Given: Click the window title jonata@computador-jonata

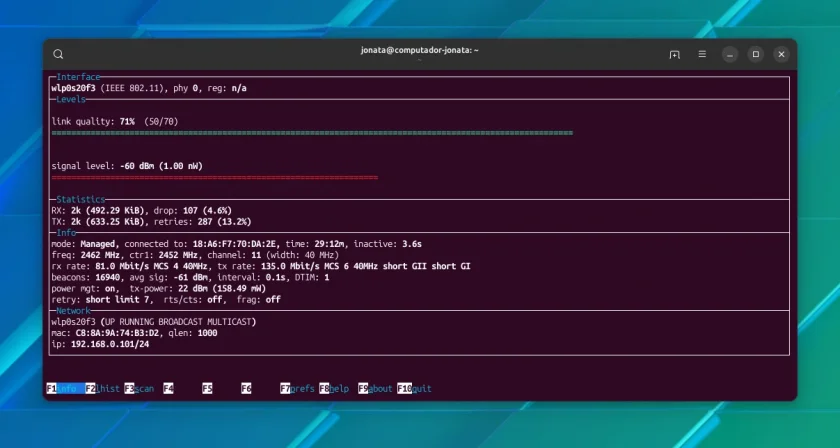Looking at the screenshot, I should (419, 50).
